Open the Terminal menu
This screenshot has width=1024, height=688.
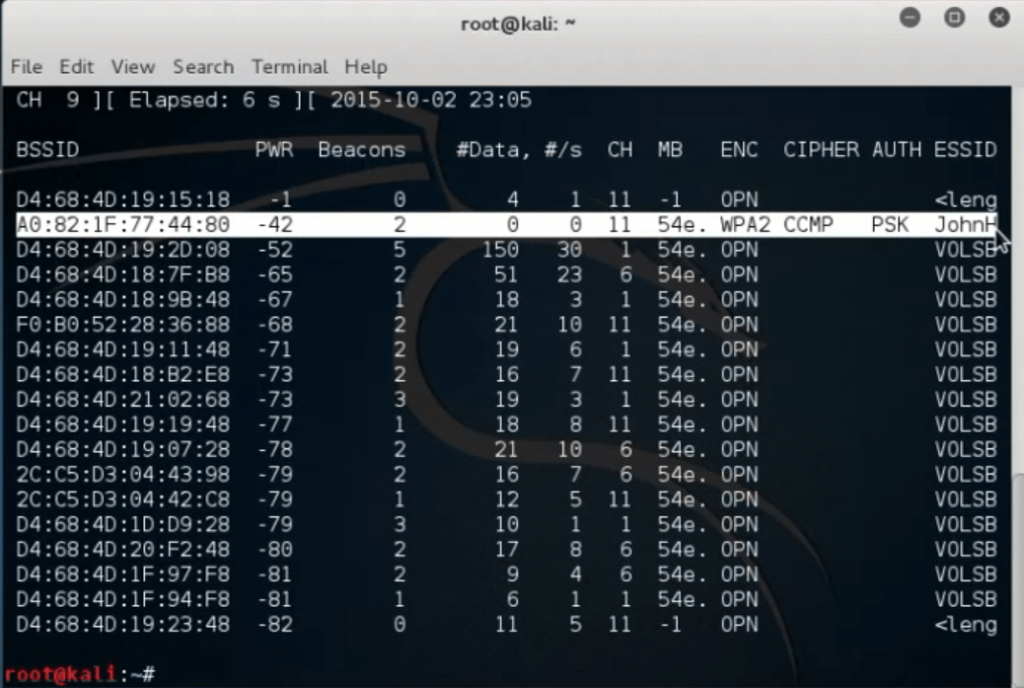pos(289,67)
